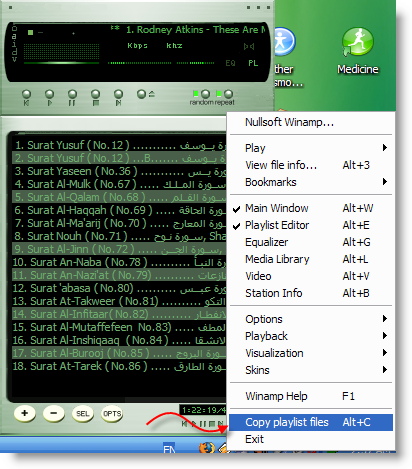Expand the Playback submenu
This screenshot has width=412, height=469.
[311, 336]
